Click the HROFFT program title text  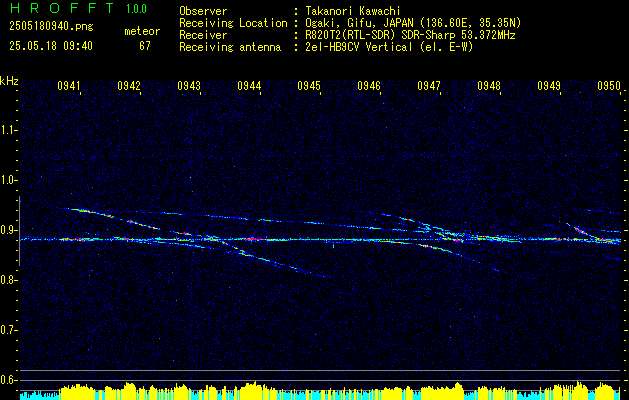[61, 8]
